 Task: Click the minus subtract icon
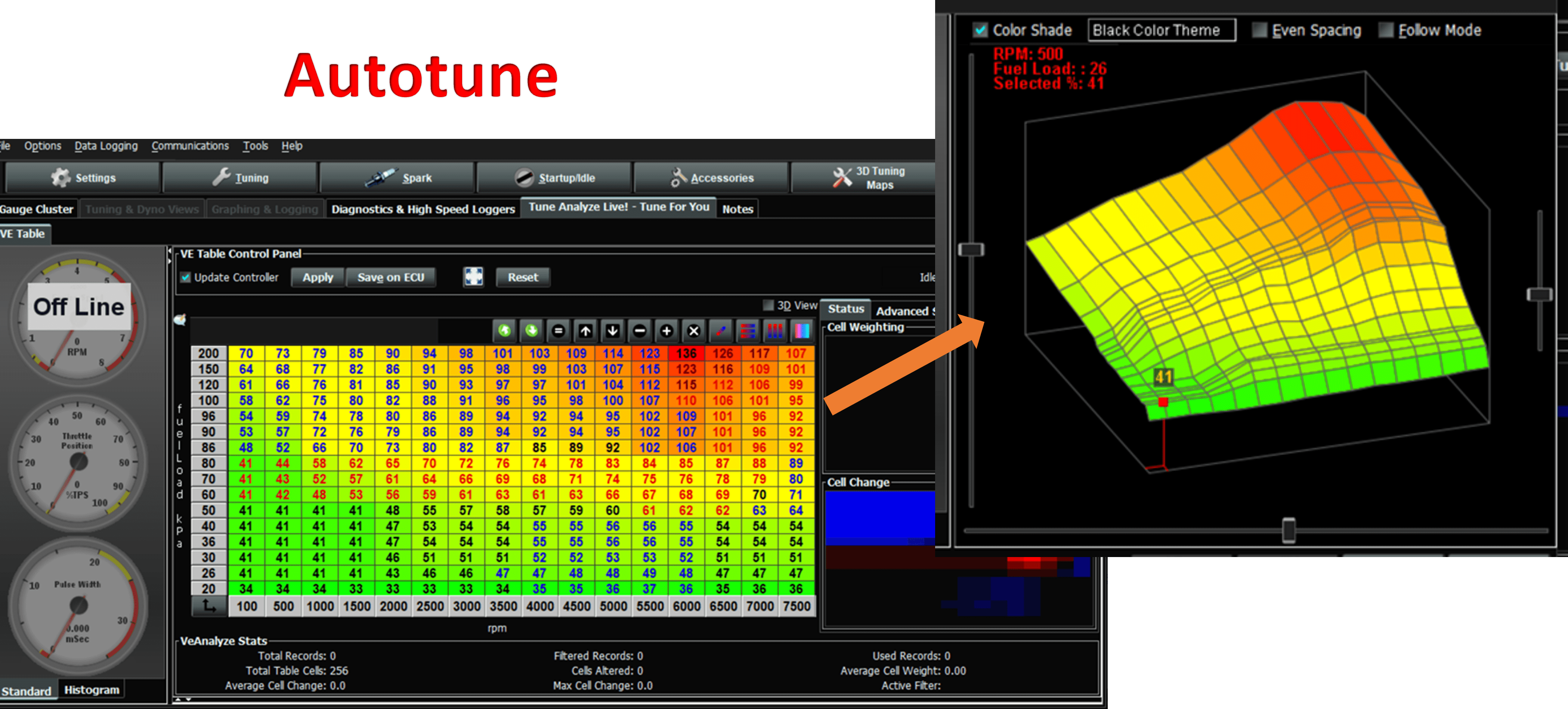point(640,331)
